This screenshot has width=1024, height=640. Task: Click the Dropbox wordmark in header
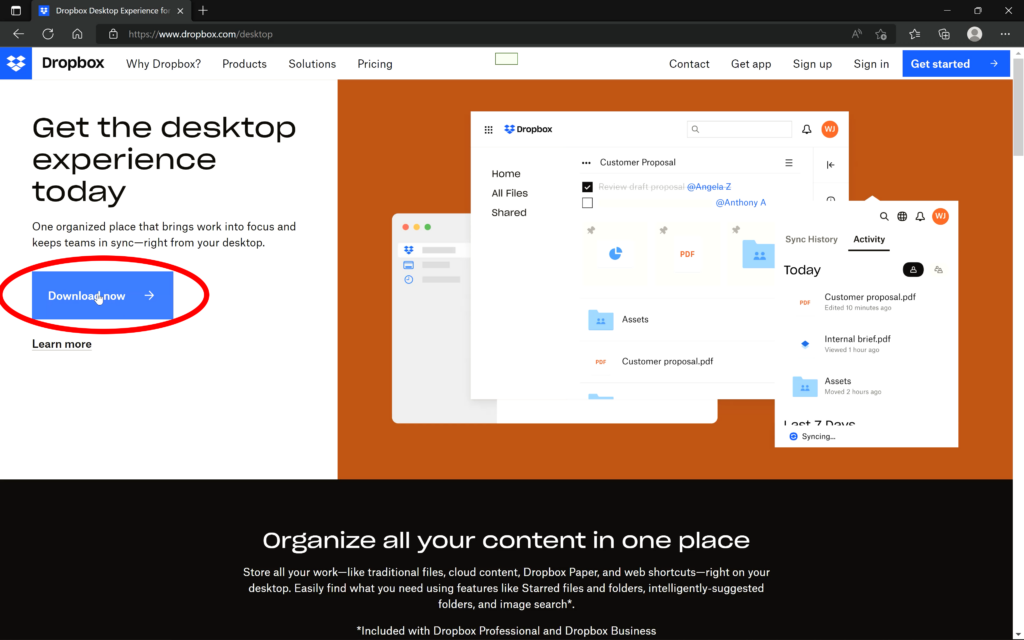pyautogui.click(x=72, y=63)
